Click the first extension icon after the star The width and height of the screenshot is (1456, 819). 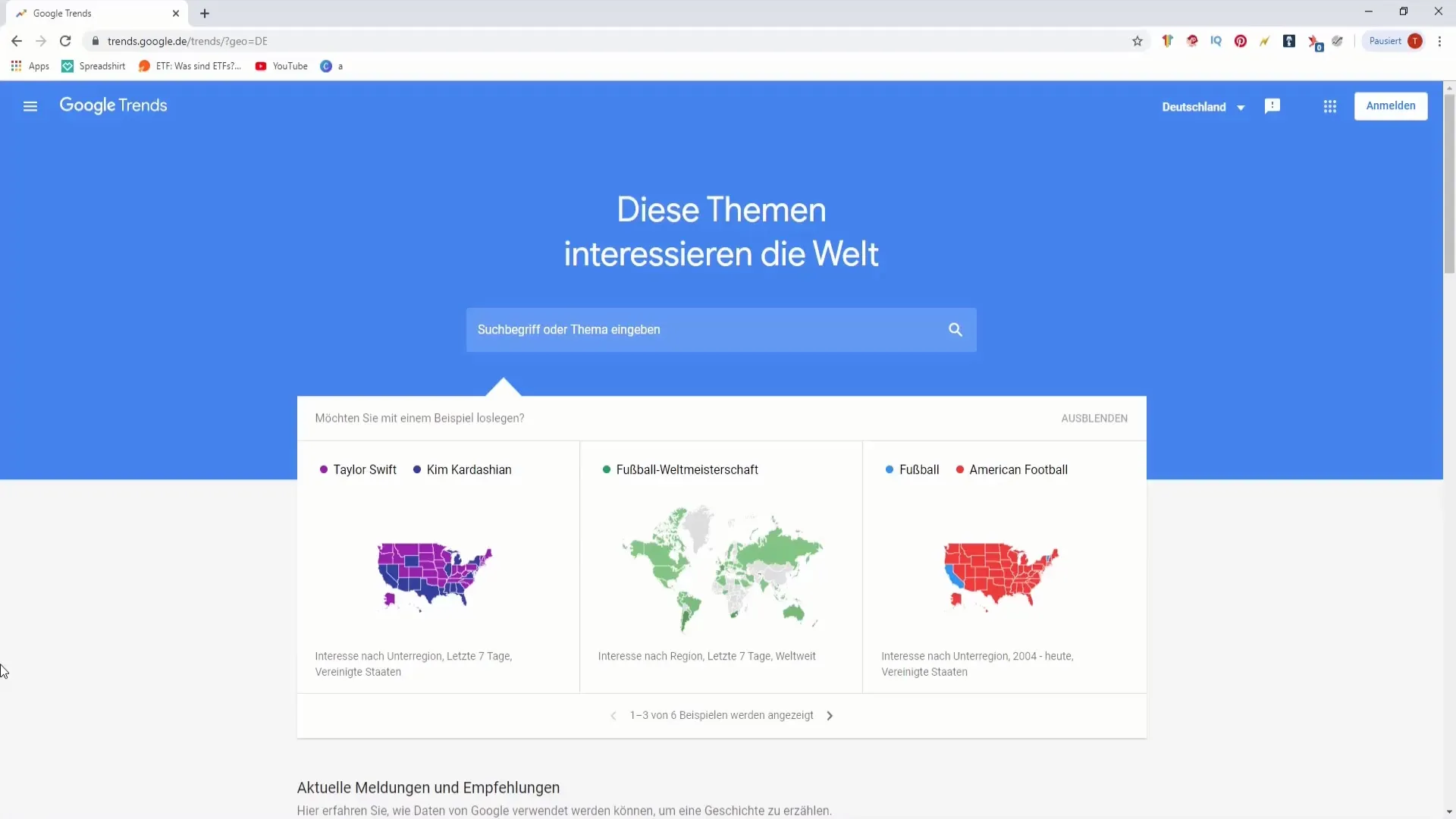coord(1168,41)
